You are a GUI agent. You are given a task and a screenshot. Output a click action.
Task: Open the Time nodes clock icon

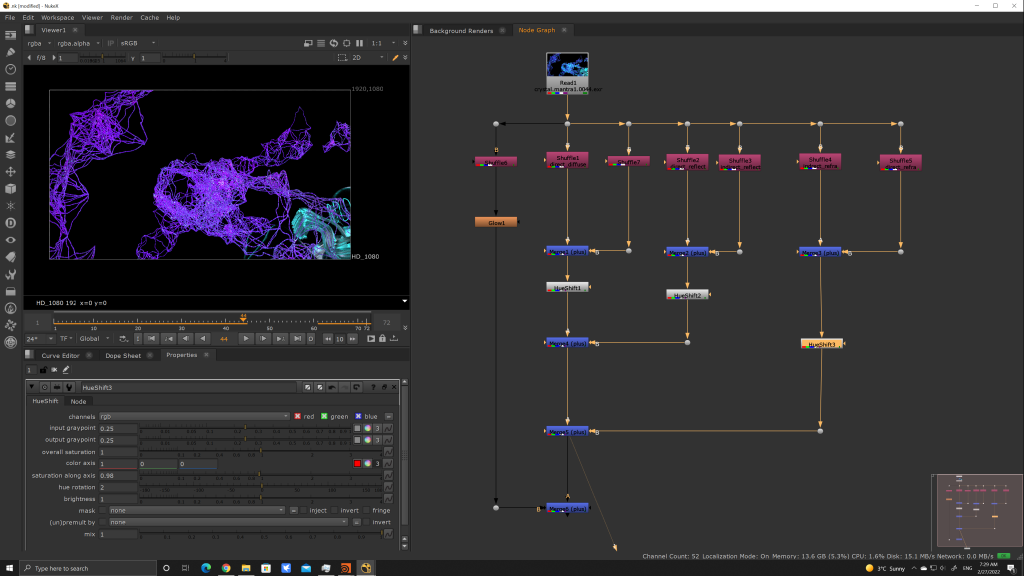[10, 69]
